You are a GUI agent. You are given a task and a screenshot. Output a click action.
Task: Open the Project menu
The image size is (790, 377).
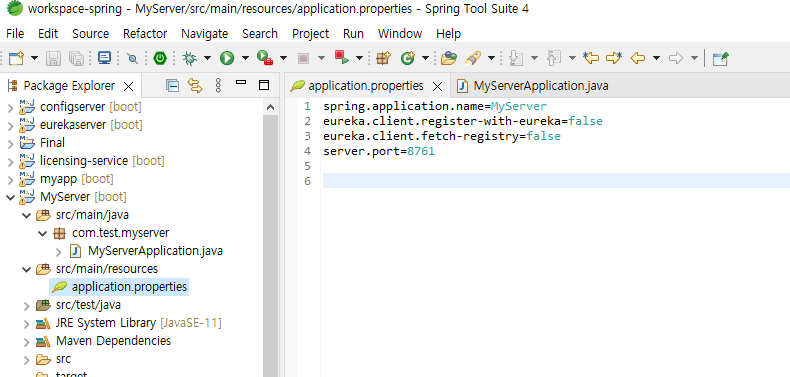310,34
